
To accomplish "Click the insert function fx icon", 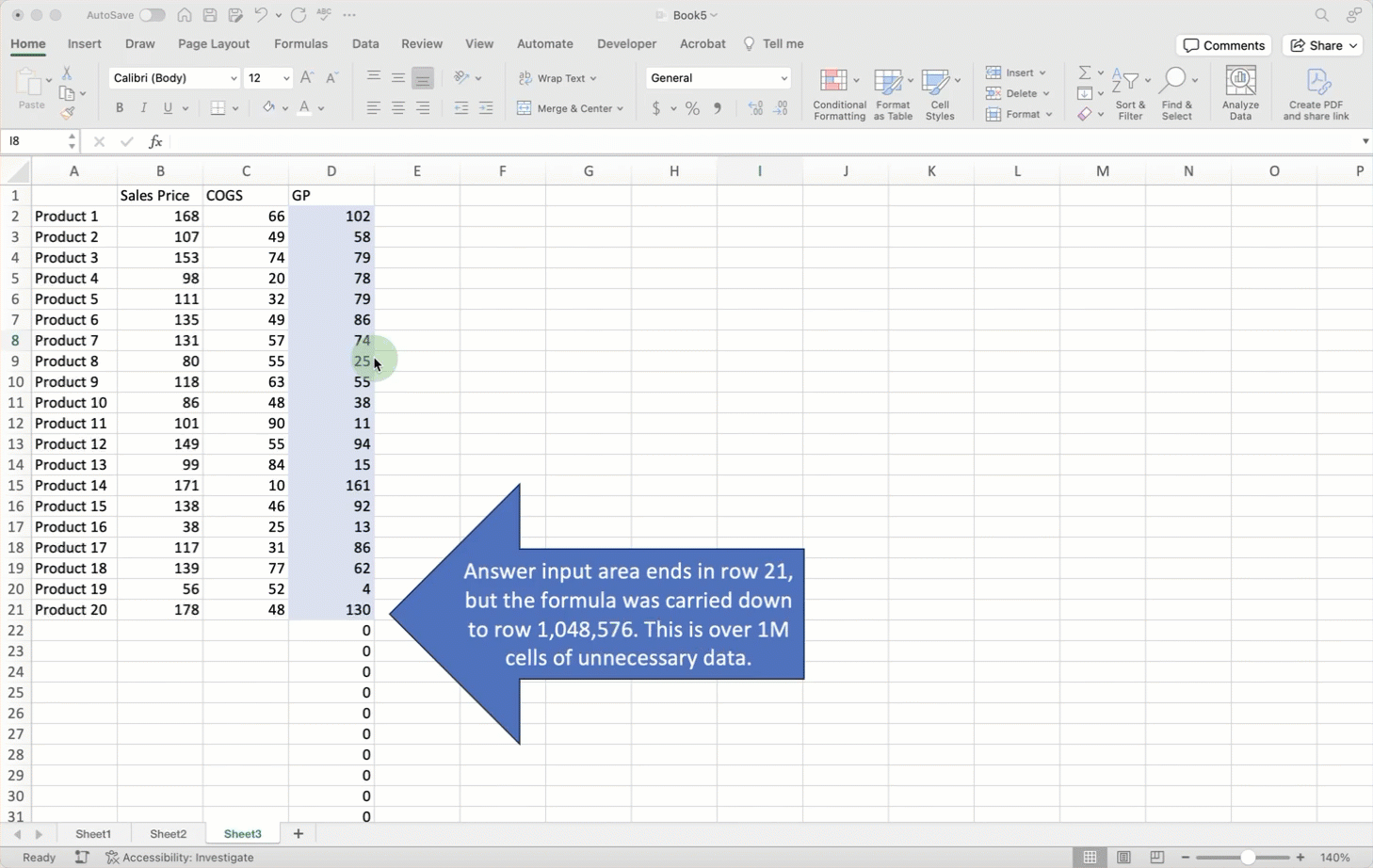I will click(155, 141).
